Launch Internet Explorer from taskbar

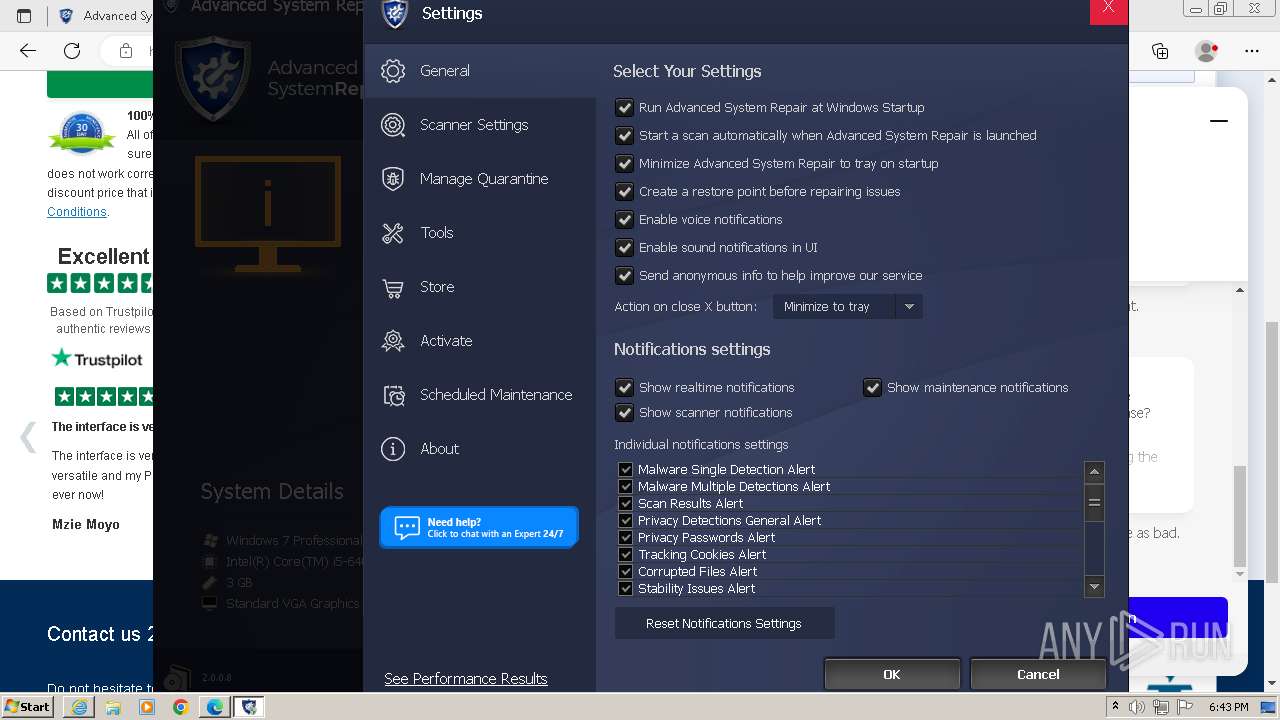tap(79, 707)
